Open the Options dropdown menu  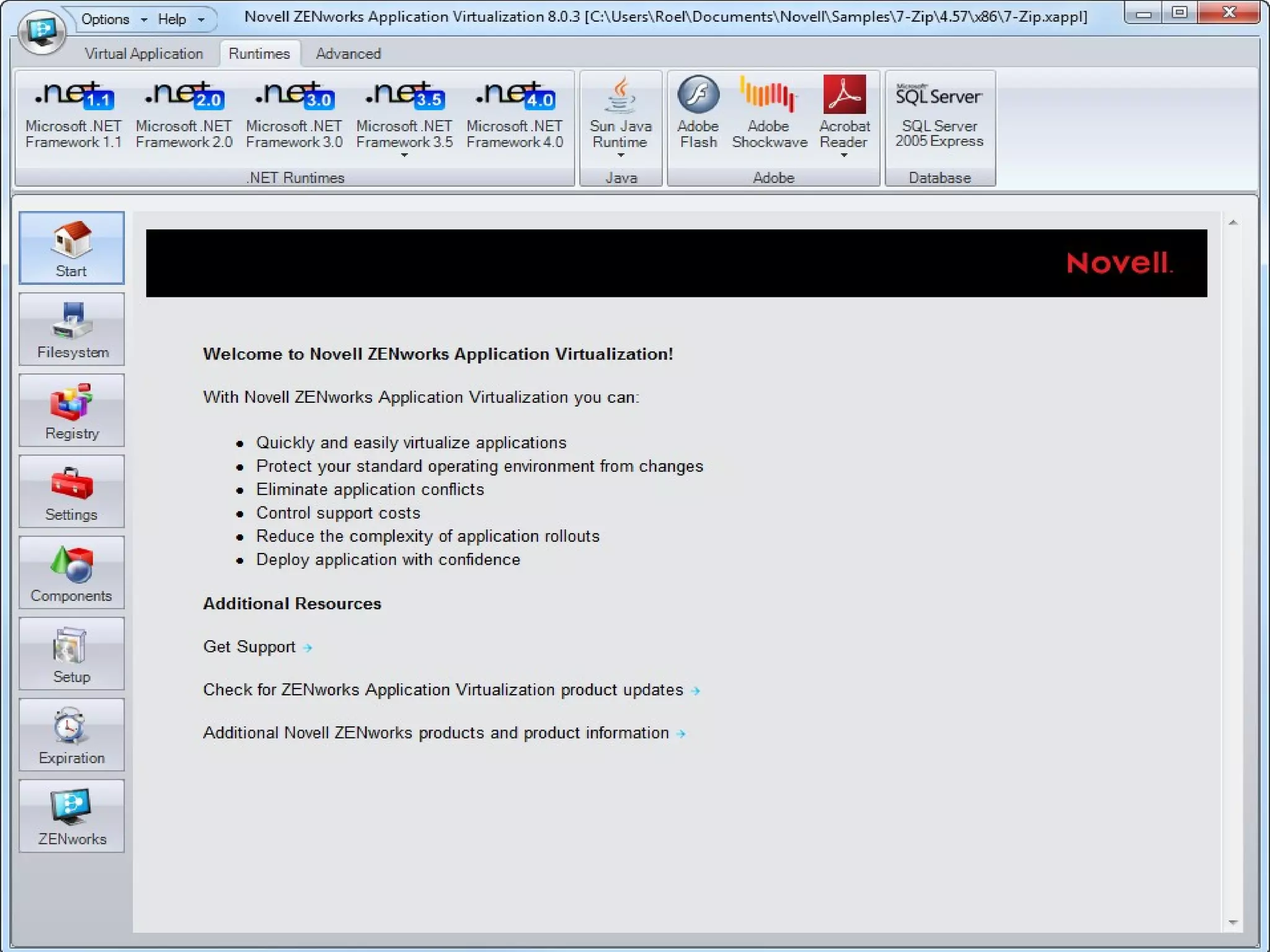point(114,19)
